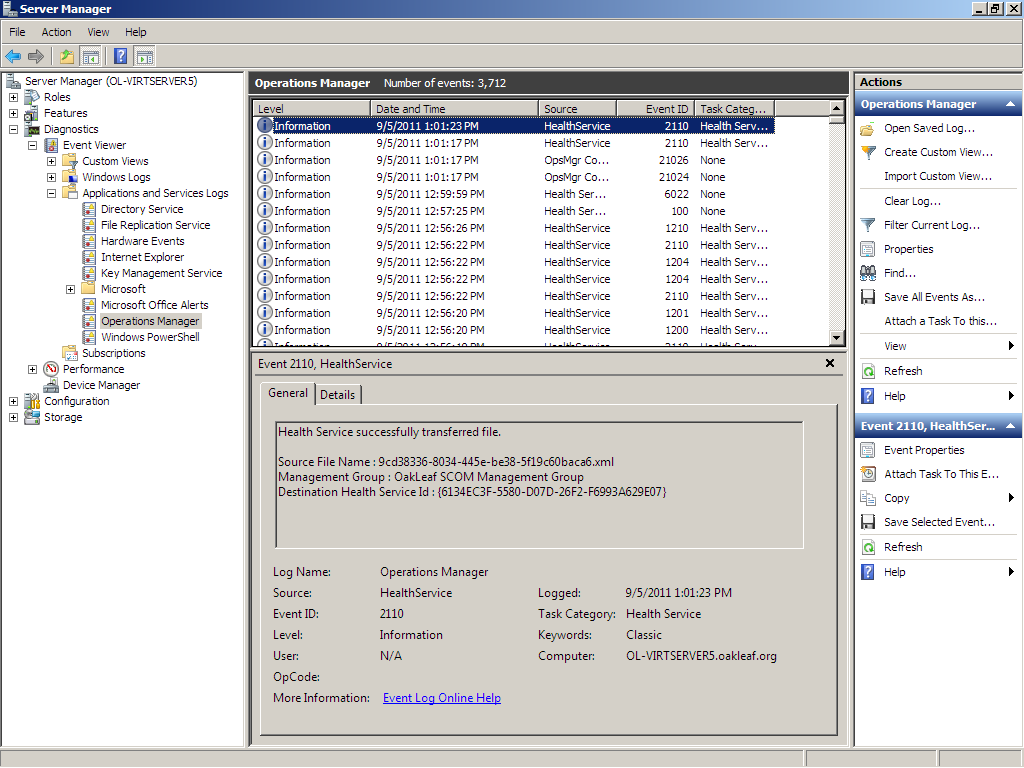
Task: Collapse the Event 2110 actions section
Action: (x=1010, y=426)
